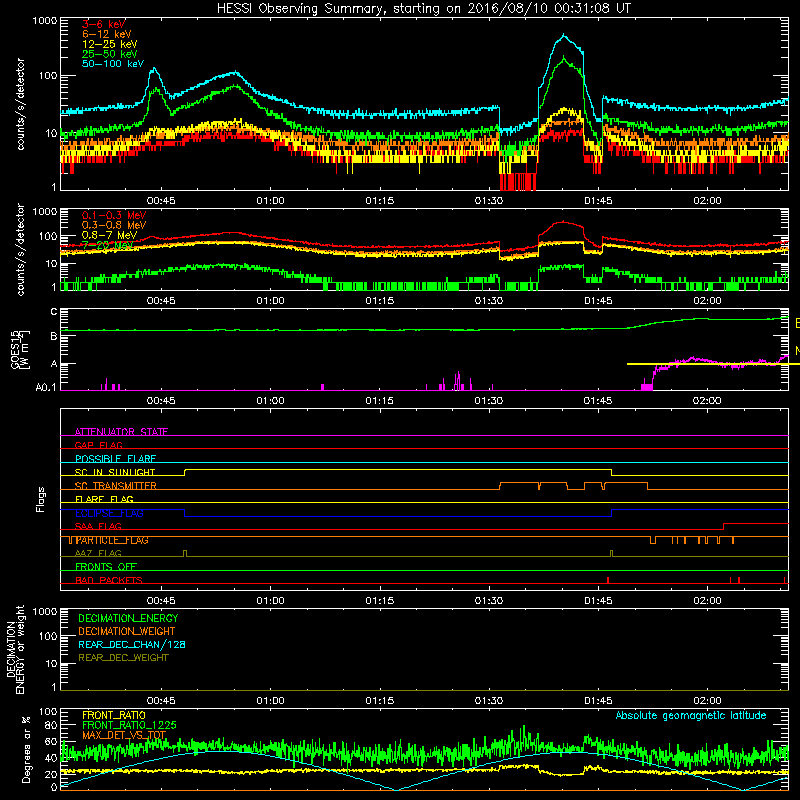Viewport: 800px width, 800px height.
Task: Click the 0.8-7 MeV legend label
Action: pyautogui.click(x=109, y=235)
